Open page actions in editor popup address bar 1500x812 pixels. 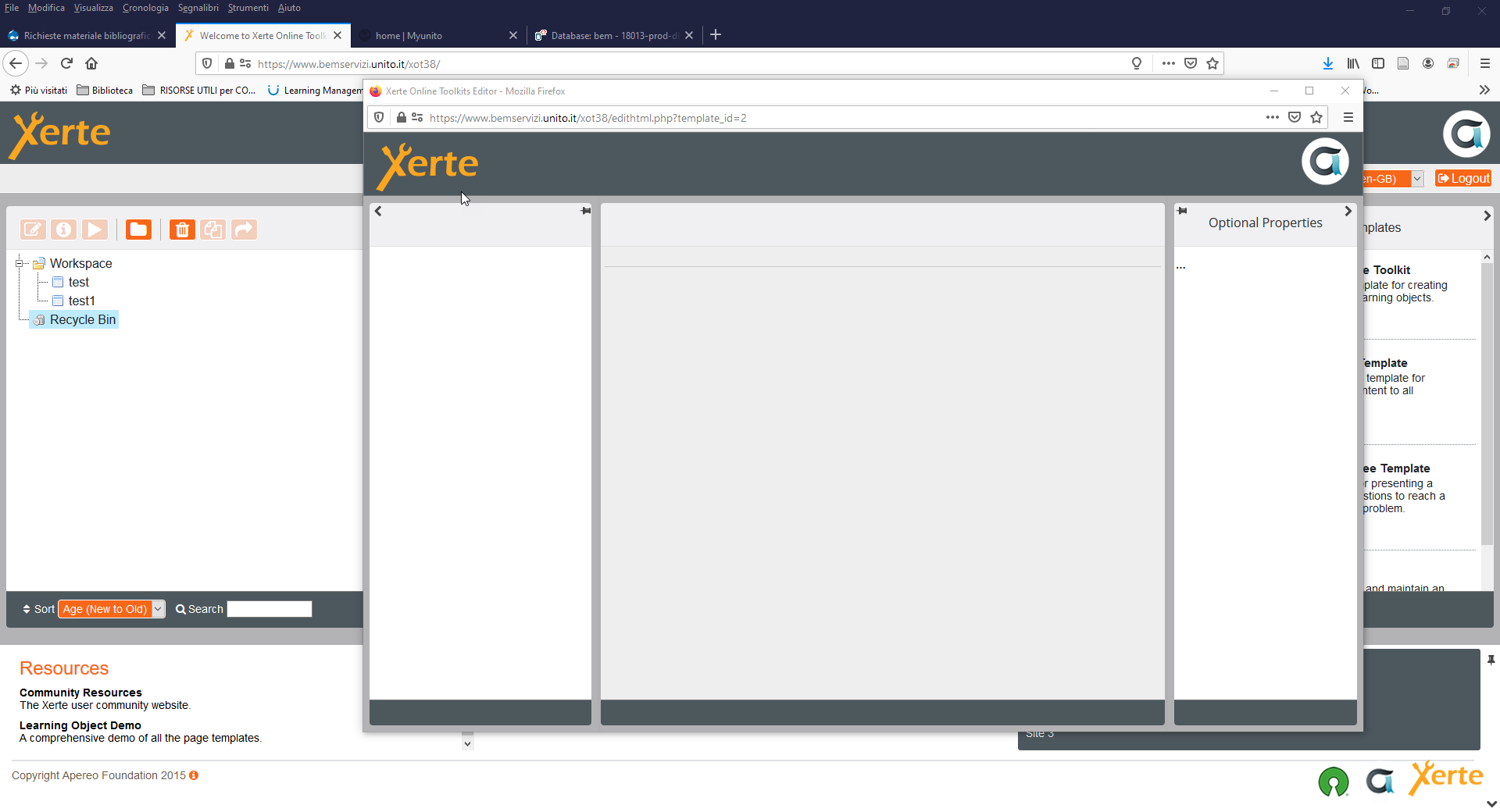(1273, 117)
